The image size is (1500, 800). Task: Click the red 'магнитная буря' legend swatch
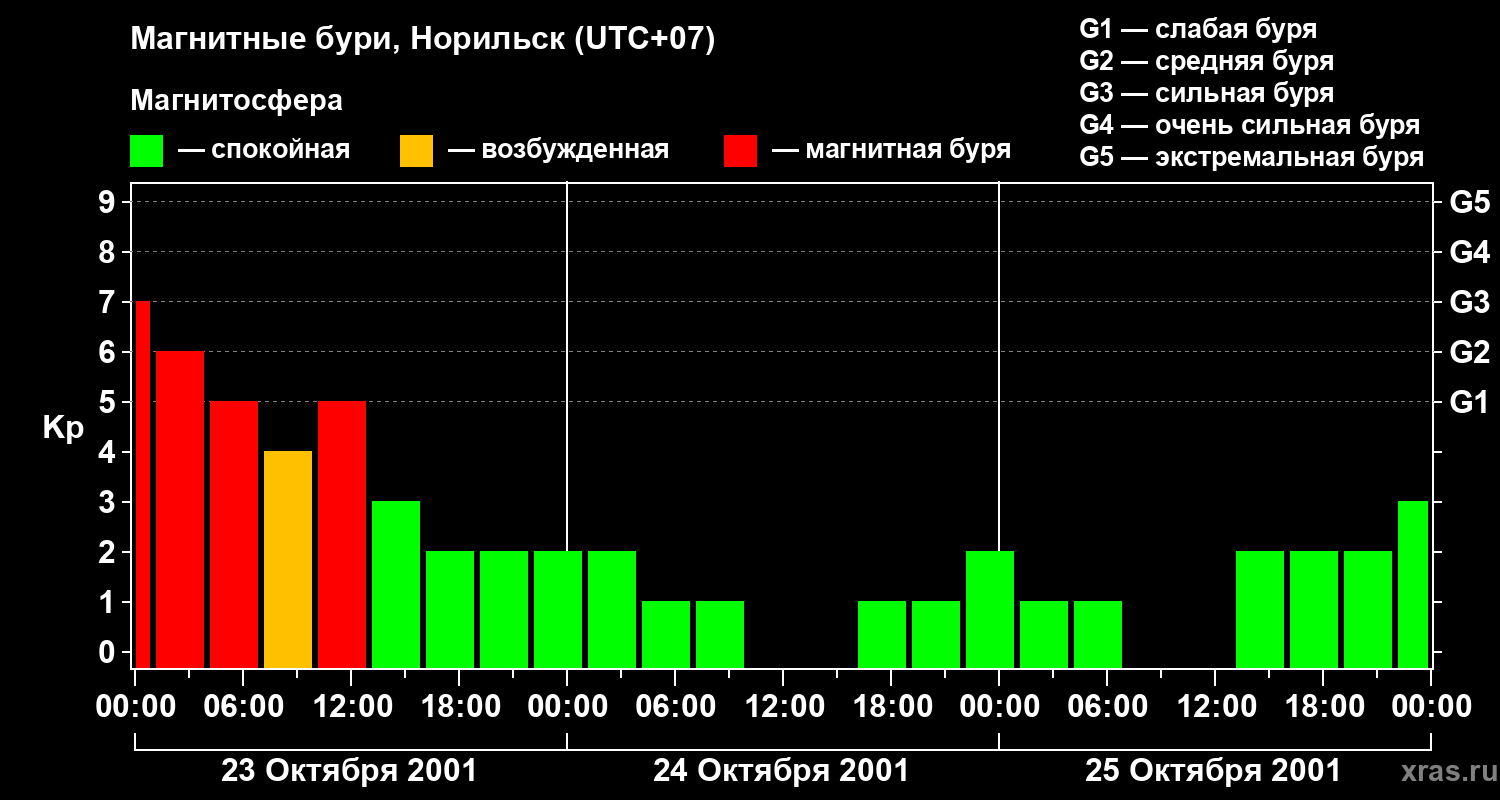(740, 150)
